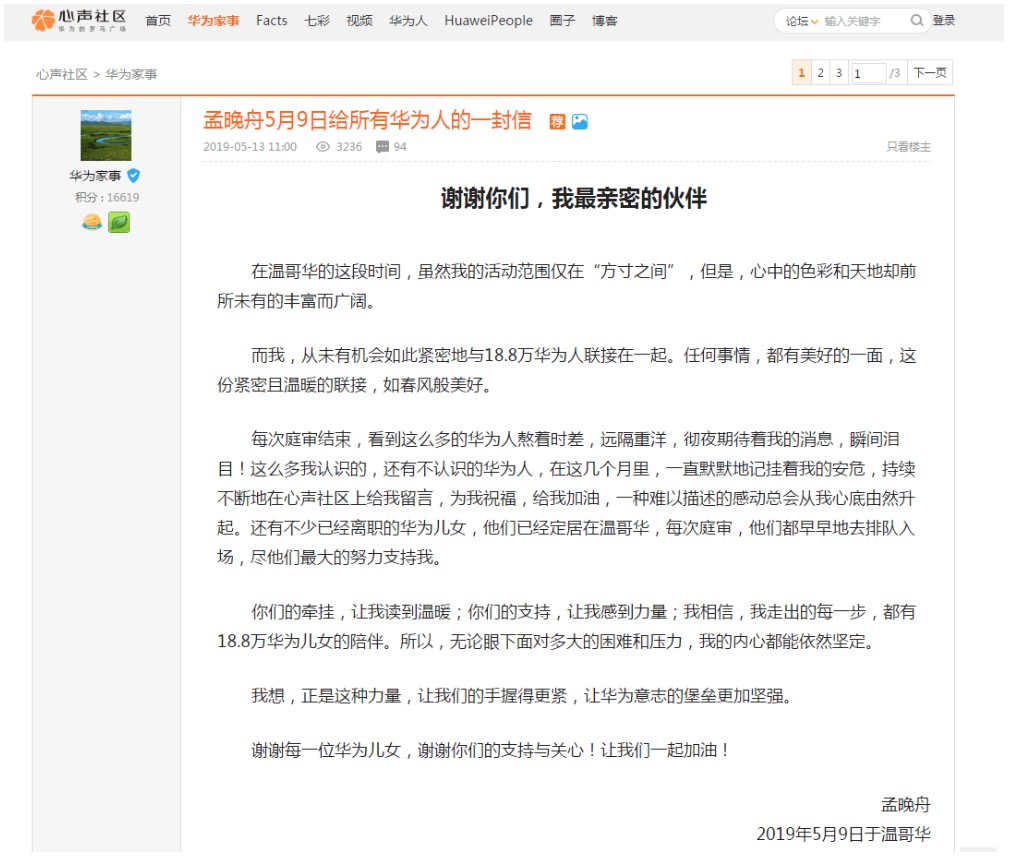Click the image badge icon beside the title
This screenshot has width=1018, height=862.
click(x=580, y=121)
